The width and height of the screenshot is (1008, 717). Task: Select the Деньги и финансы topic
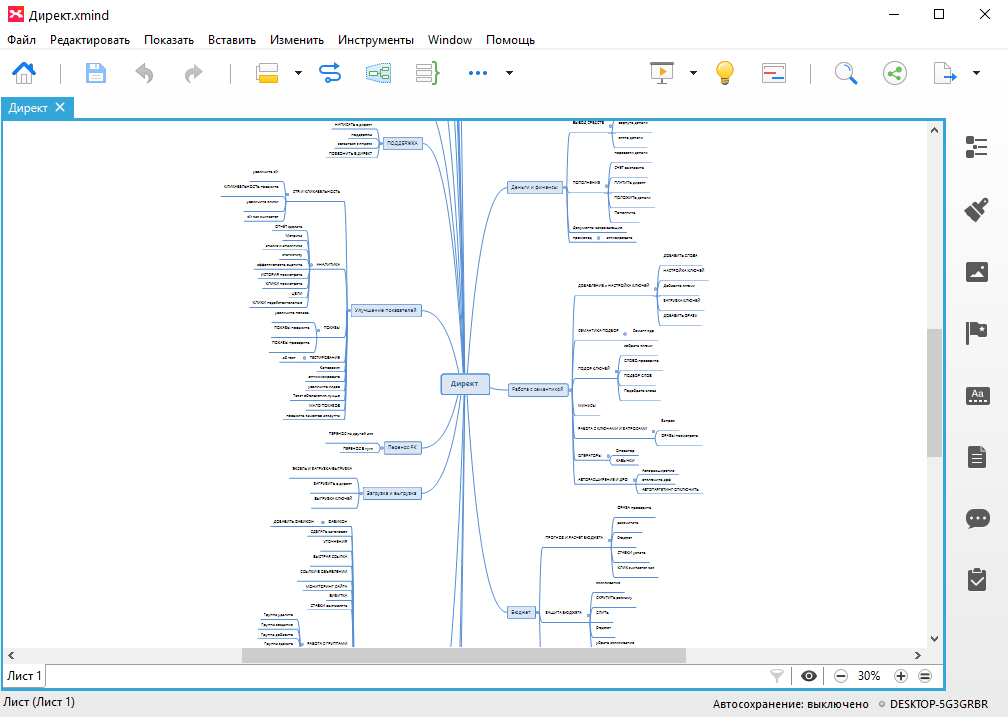534,187
